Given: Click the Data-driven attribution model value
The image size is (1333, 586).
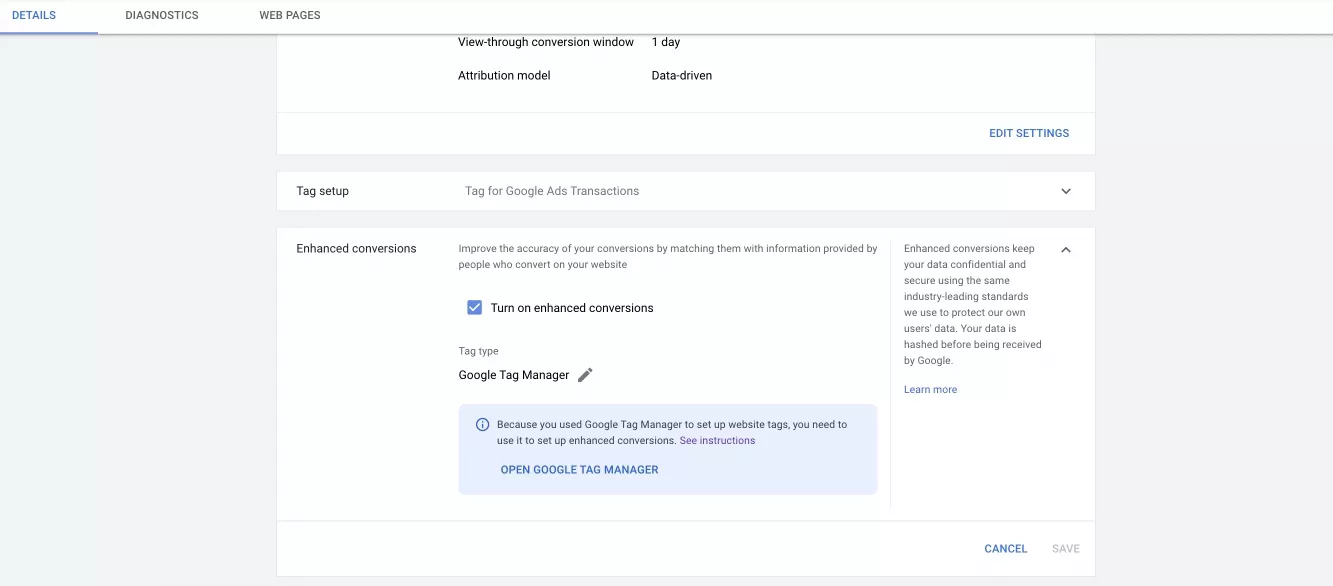Looking at the screenshot, I should (x=682, y=75).
